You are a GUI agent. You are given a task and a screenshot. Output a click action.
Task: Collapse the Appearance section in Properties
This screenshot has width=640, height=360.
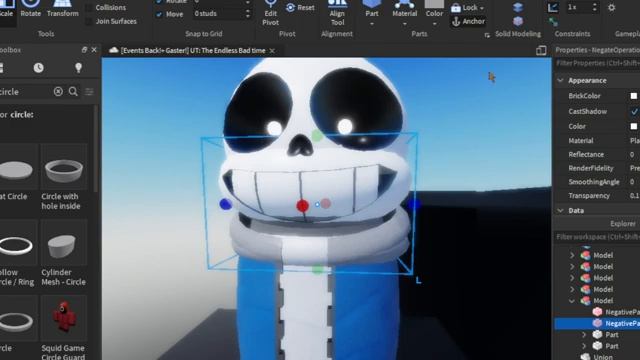[561, 80]
